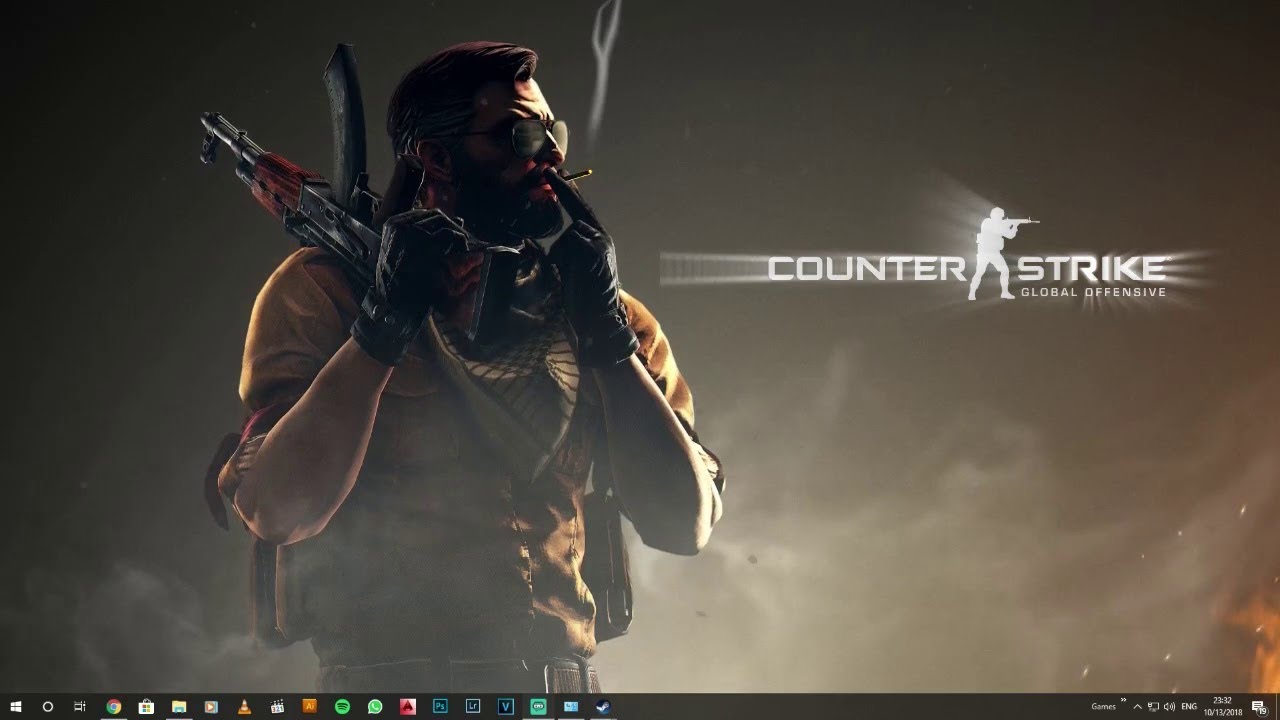Screen dimensions: 1280x720
Task: Open the light-blue app icon next to Steam
Action: tap(571, 707)
